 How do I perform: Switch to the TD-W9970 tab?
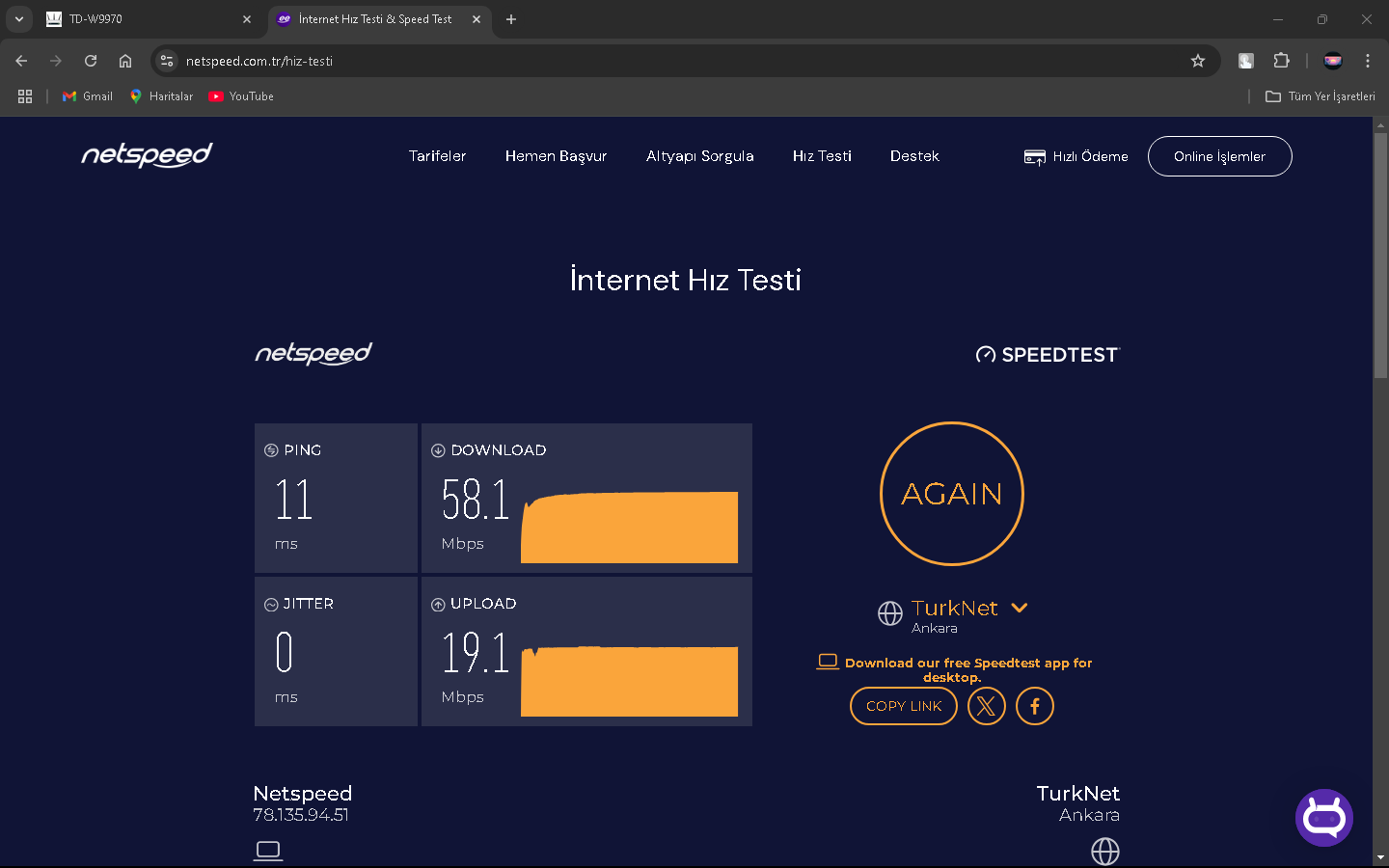150,19
